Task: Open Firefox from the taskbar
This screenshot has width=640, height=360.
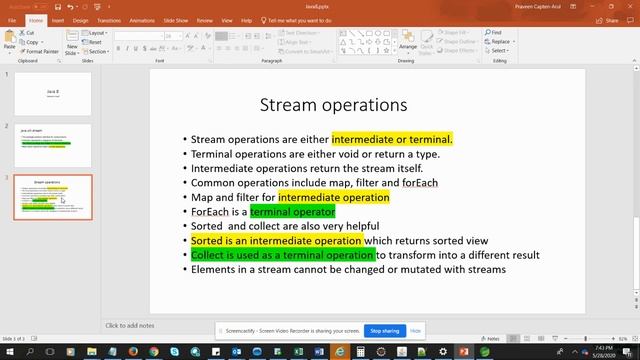Action: [x=133, y=351]
